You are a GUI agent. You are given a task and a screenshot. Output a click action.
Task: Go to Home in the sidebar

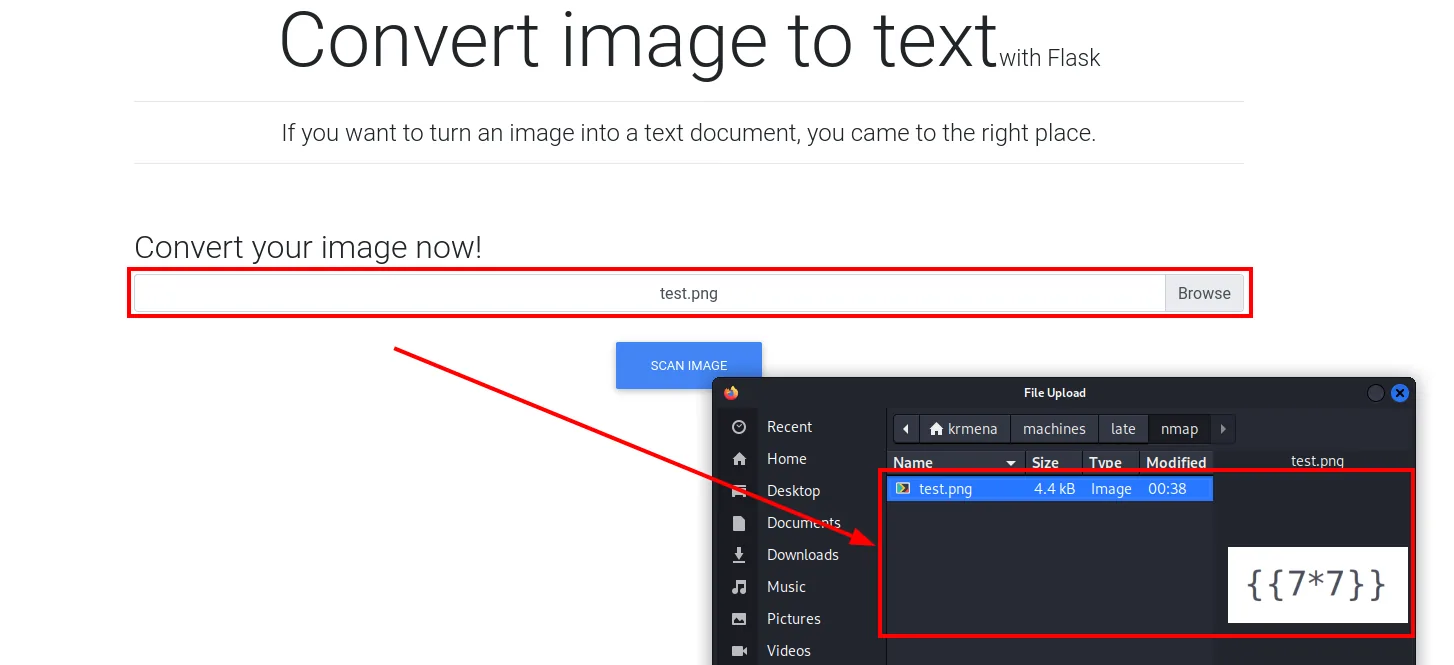click(x=786, y=459)
